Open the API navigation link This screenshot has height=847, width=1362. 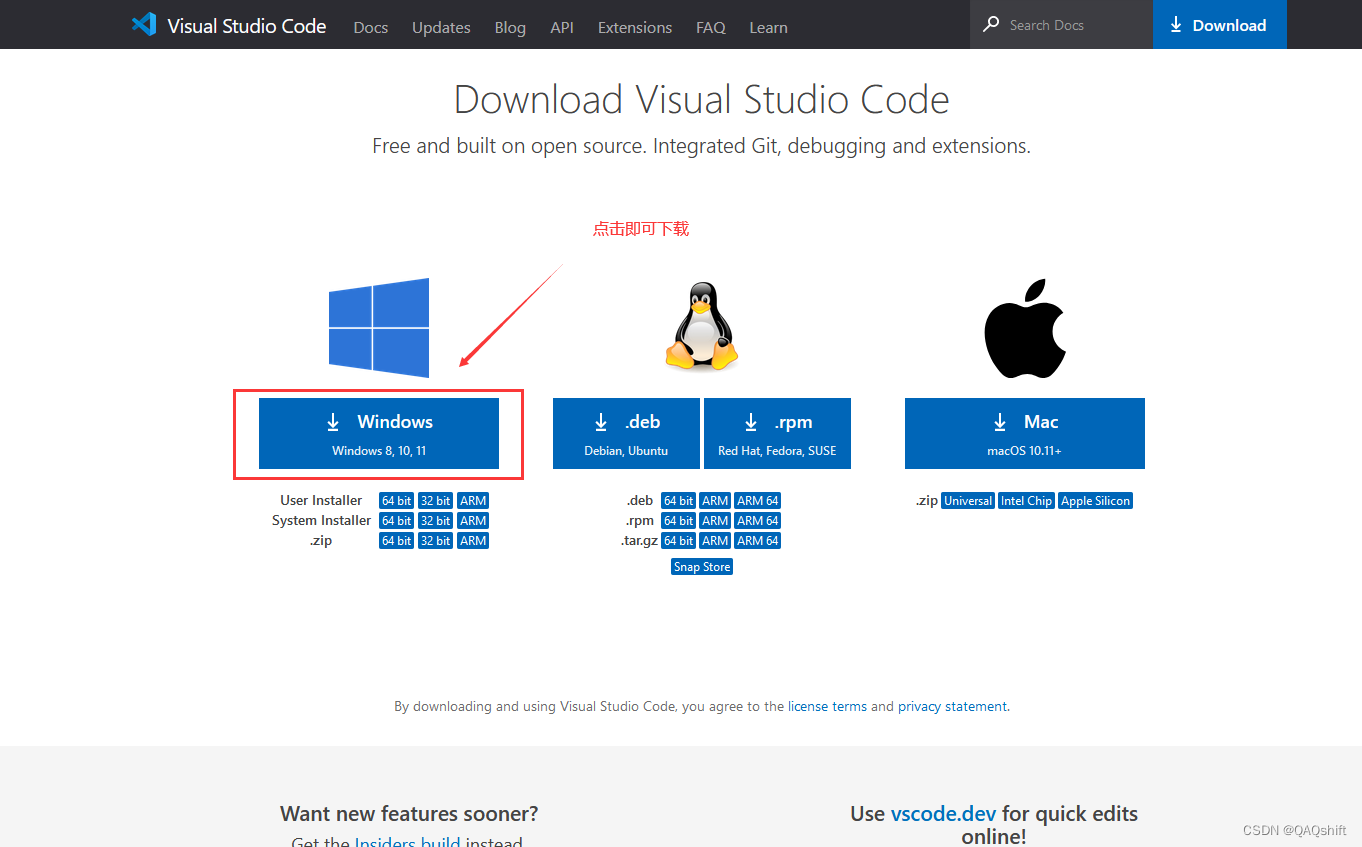[x=562, y=27]
